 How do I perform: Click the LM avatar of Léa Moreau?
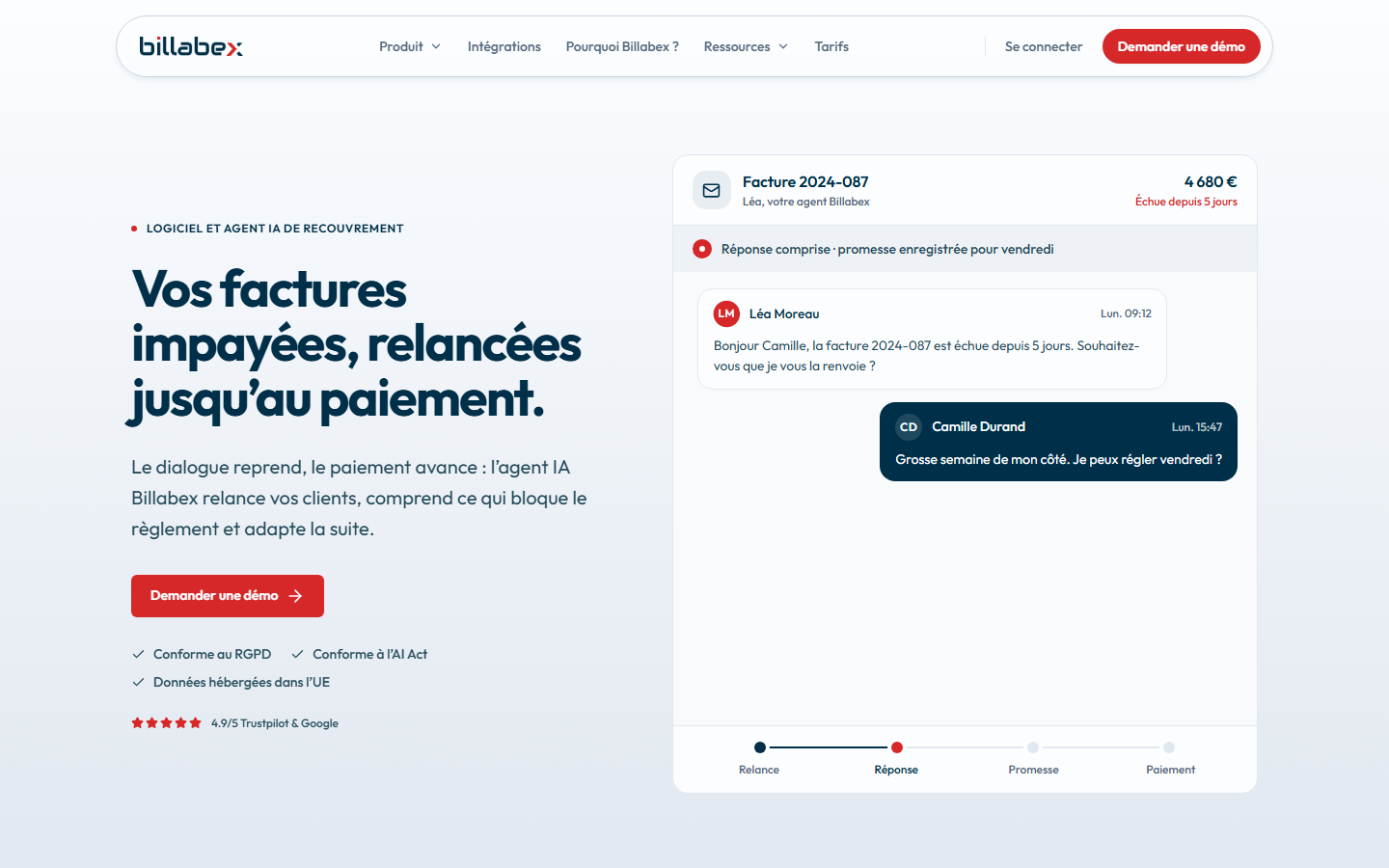[x=726, y=313]
